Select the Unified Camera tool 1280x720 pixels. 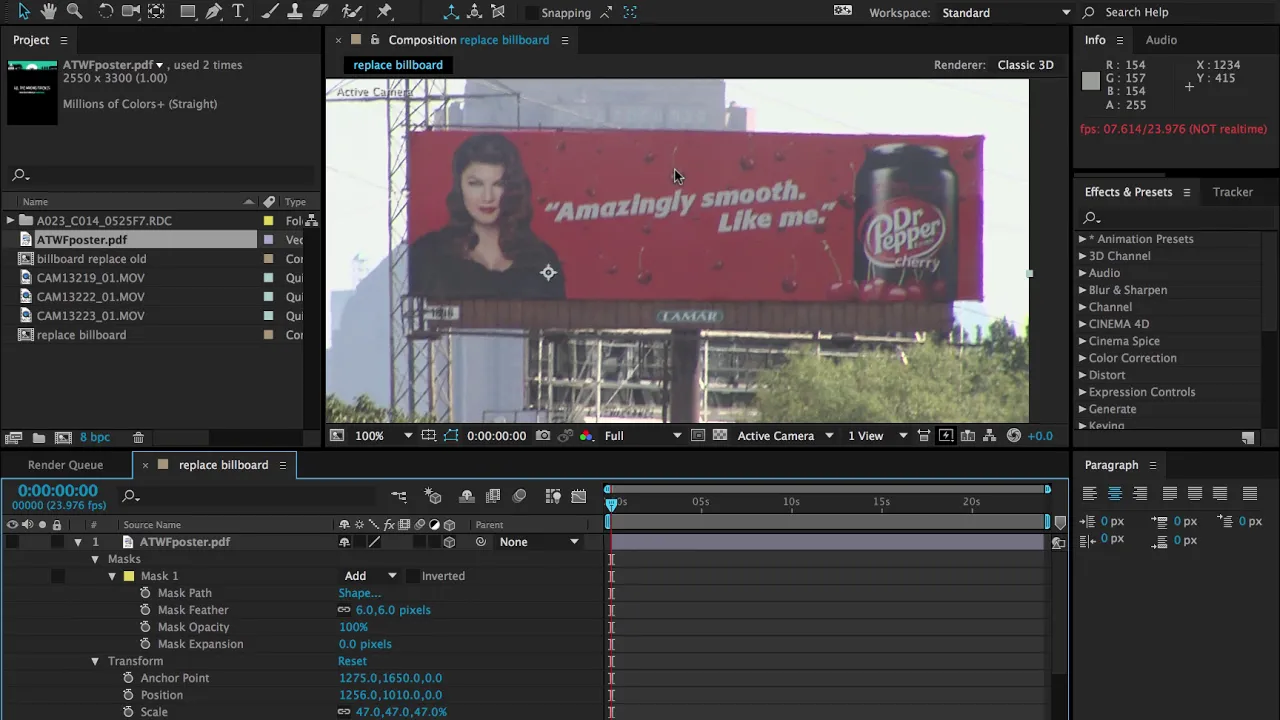pyautogui.click(x=131, y=12)
